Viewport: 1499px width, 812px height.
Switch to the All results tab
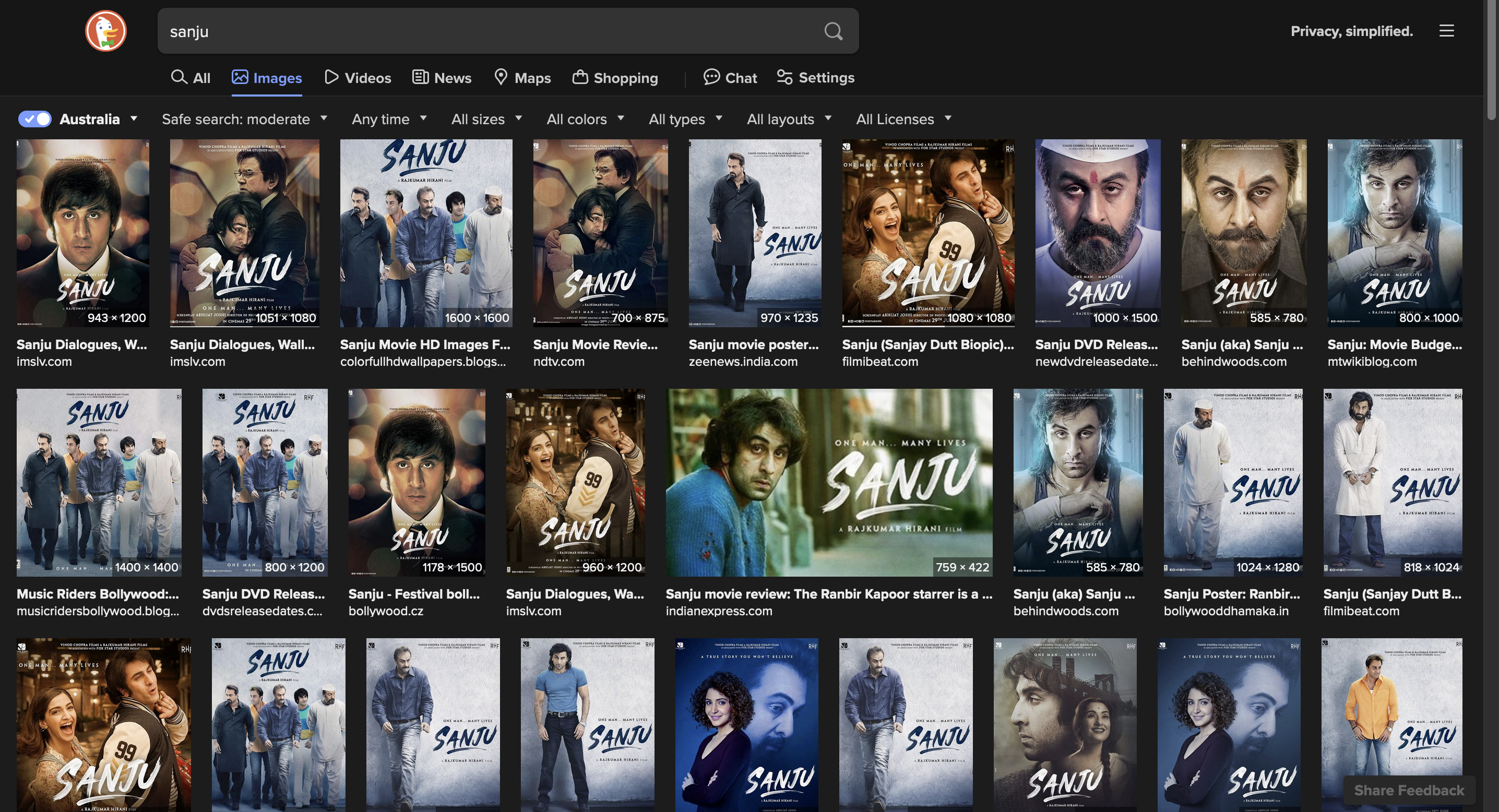tap(191, 77)
